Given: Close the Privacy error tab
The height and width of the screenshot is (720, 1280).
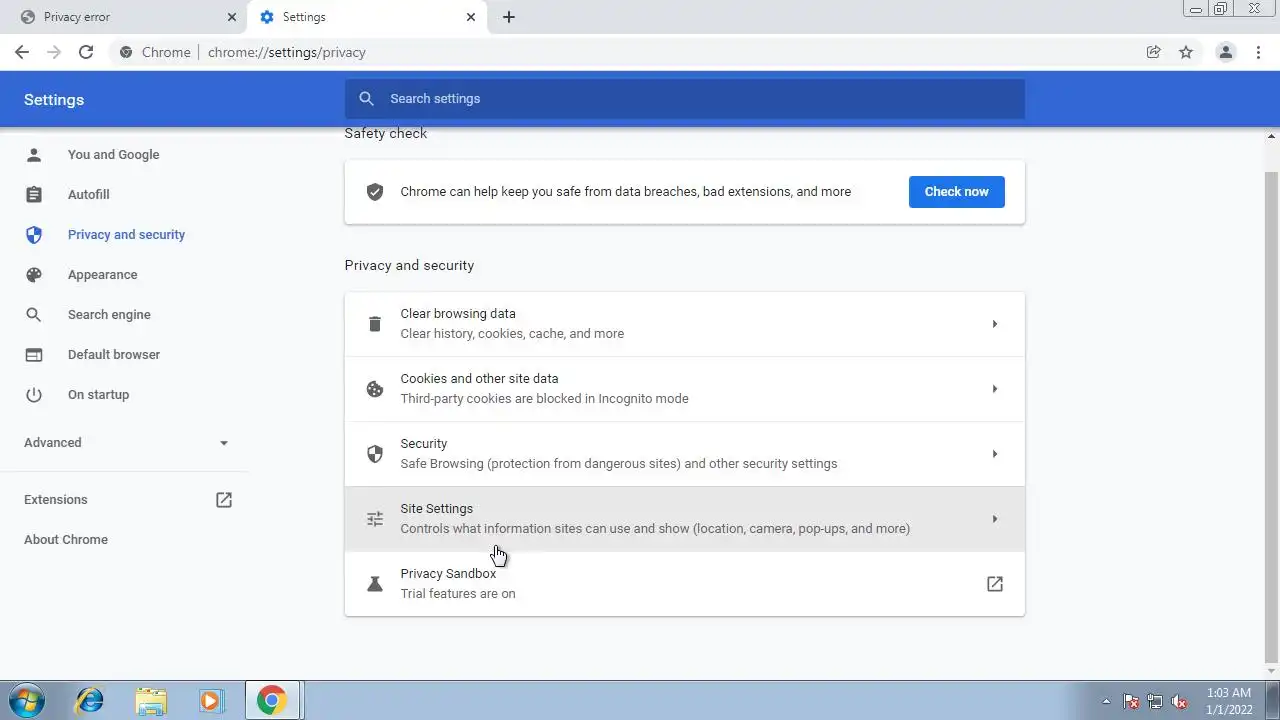Looking at the screenshot, I should pos(232,17).
